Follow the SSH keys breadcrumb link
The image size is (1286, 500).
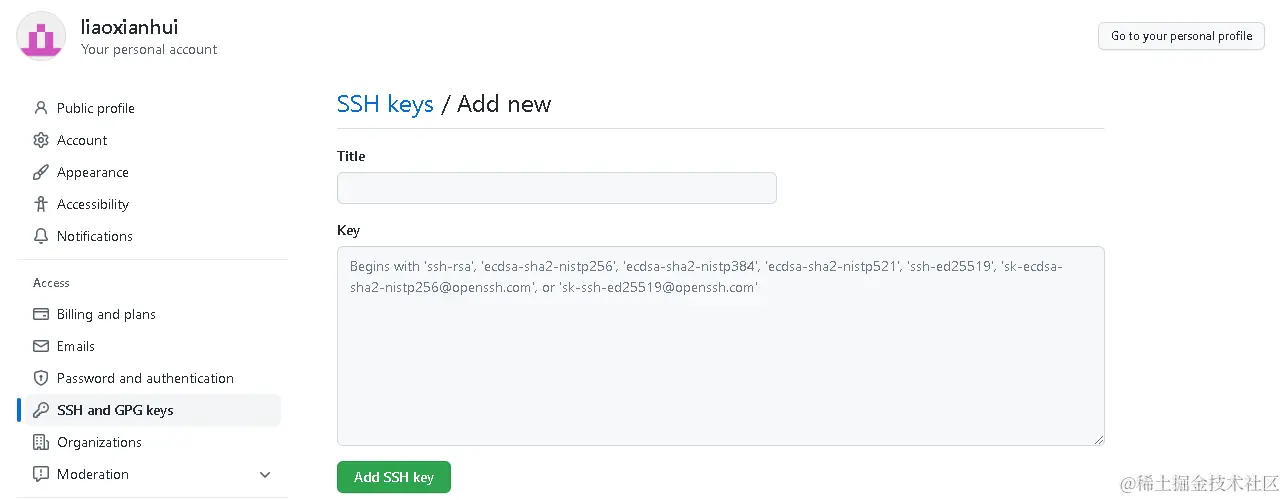coord(385,104)
